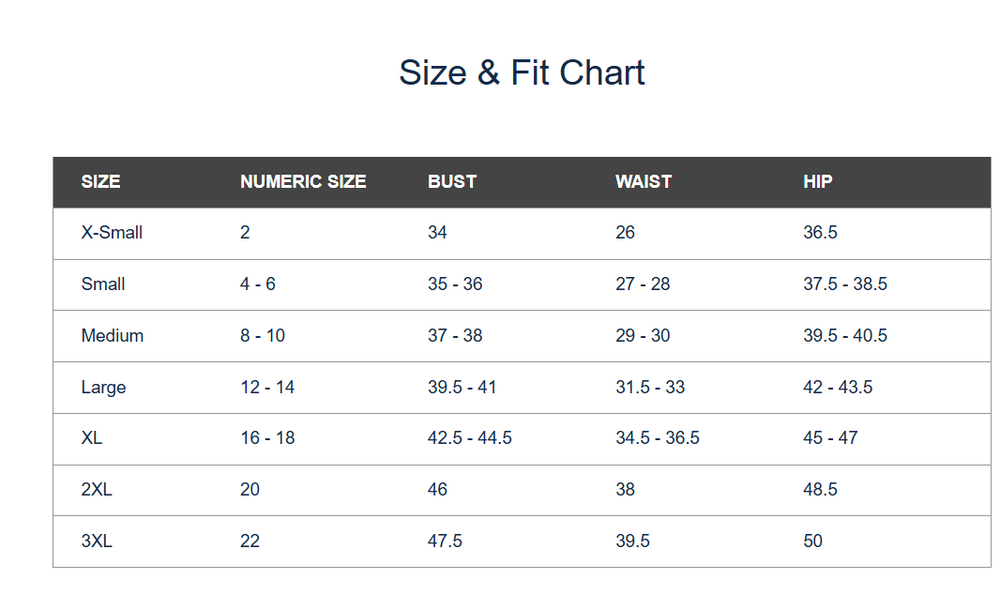Select the X-Small row label

click(112, 233)
